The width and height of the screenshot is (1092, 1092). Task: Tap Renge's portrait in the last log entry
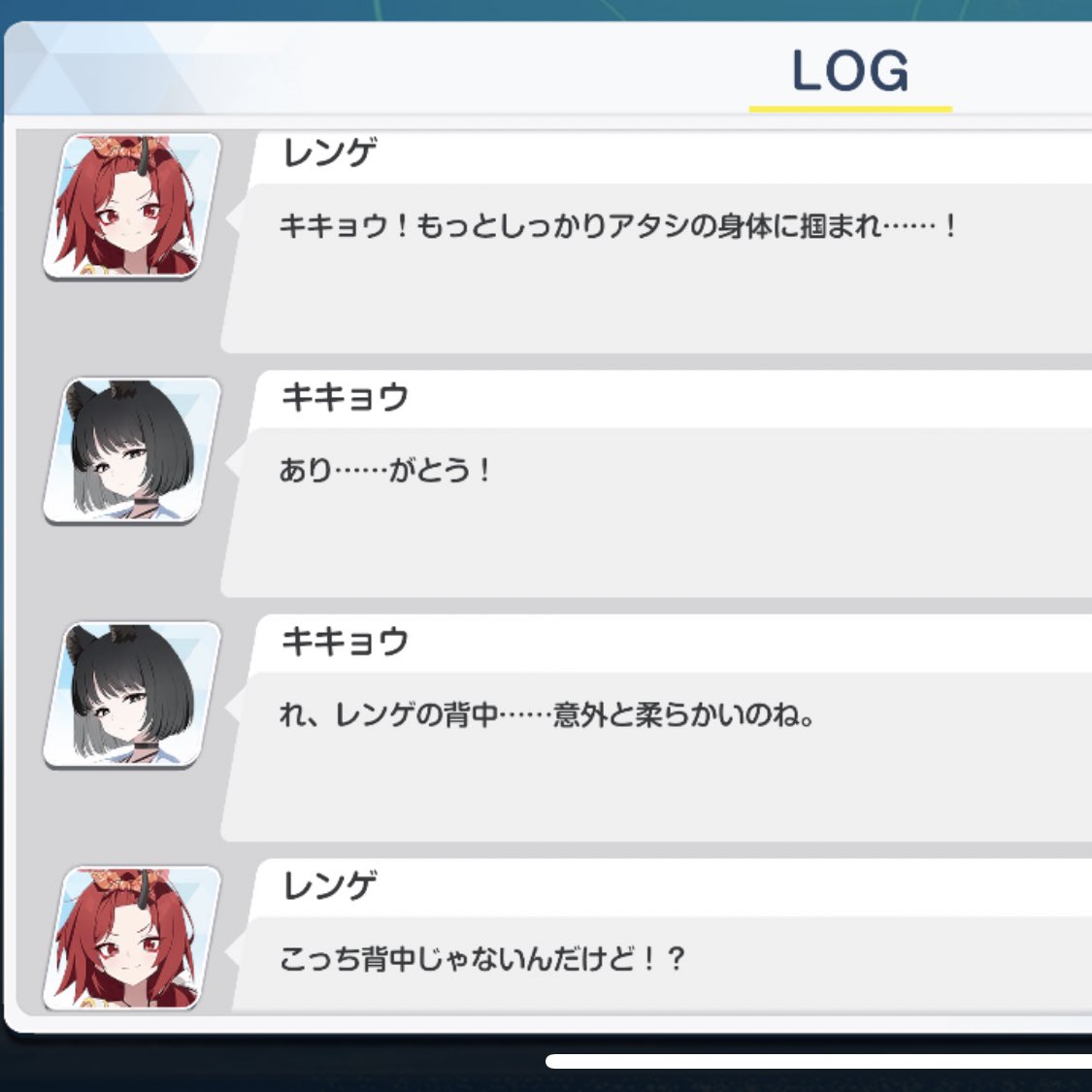pyautogui.click(x=132, y=938)
